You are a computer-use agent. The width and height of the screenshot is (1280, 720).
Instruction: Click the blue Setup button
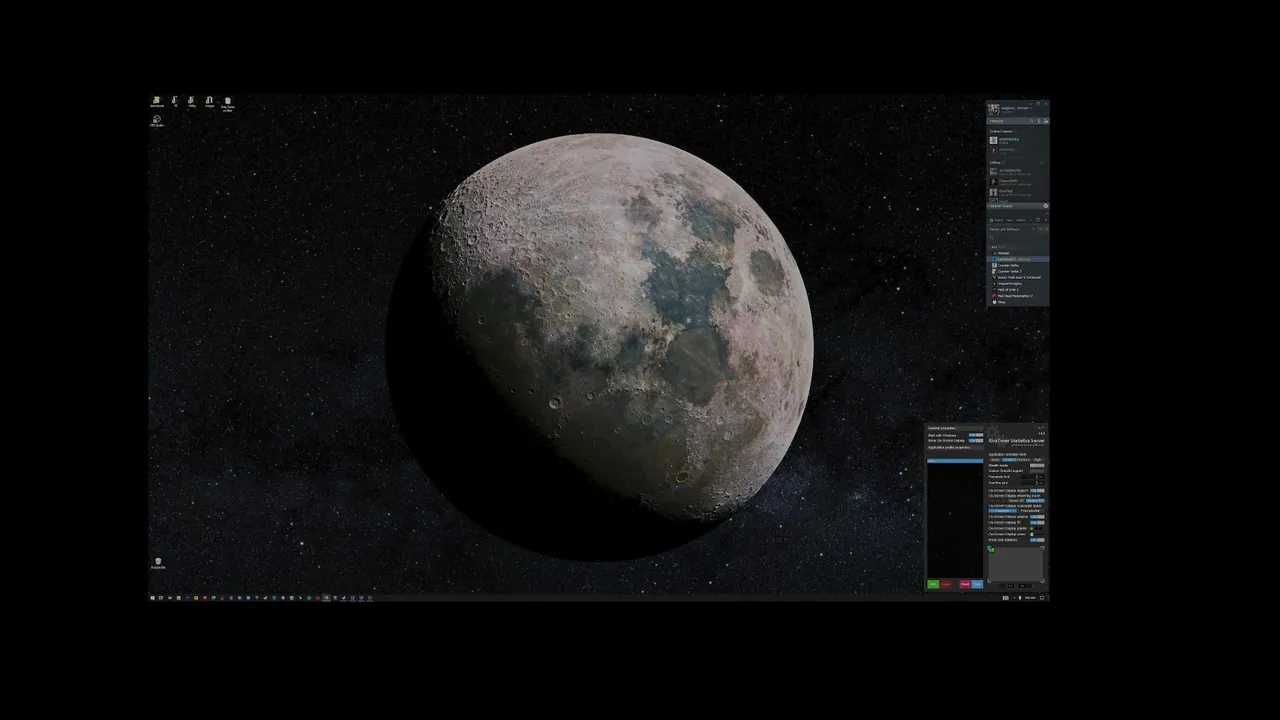tap(977, 584)
